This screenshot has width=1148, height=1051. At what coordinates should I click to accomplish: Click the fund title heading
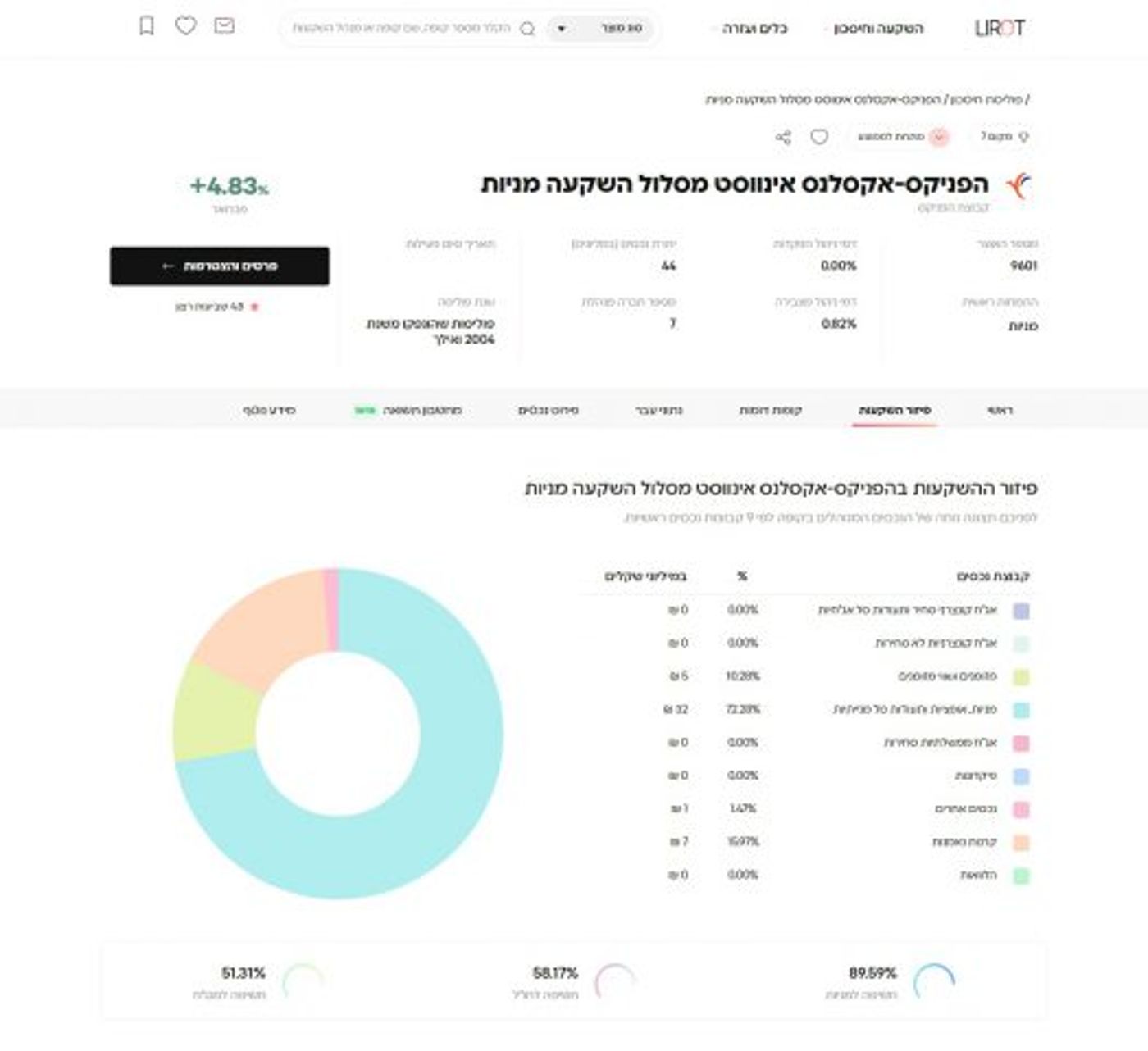[x=735, y=184]
